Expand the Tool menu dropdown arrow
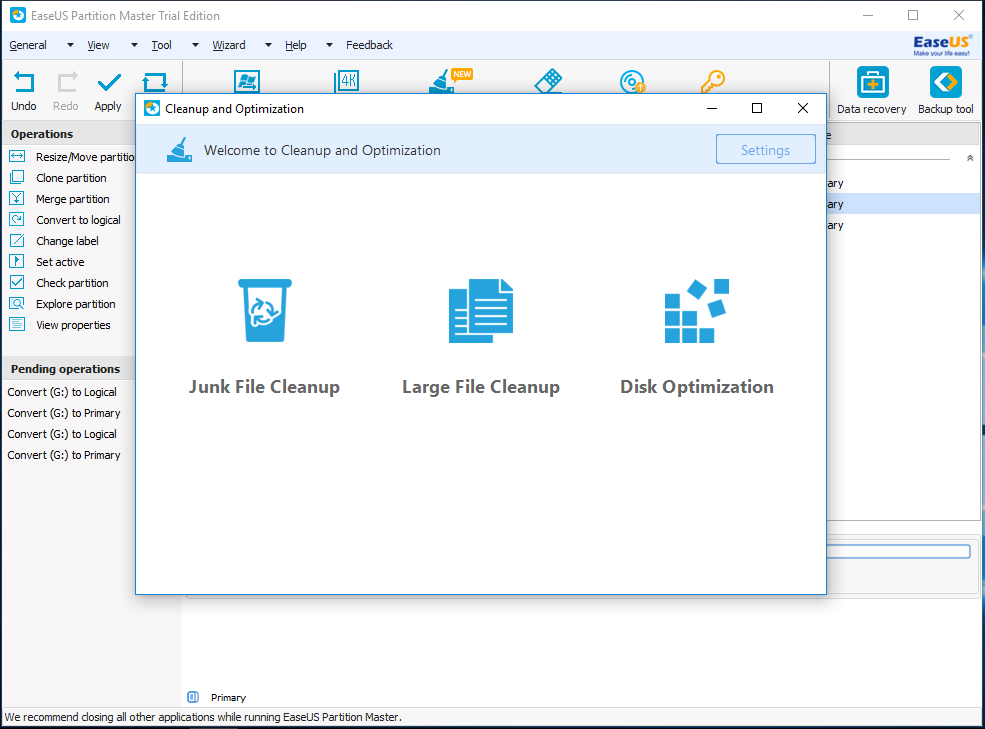This screenshot has width=985, height=729. pyautogui.click(x=195, y=45)
